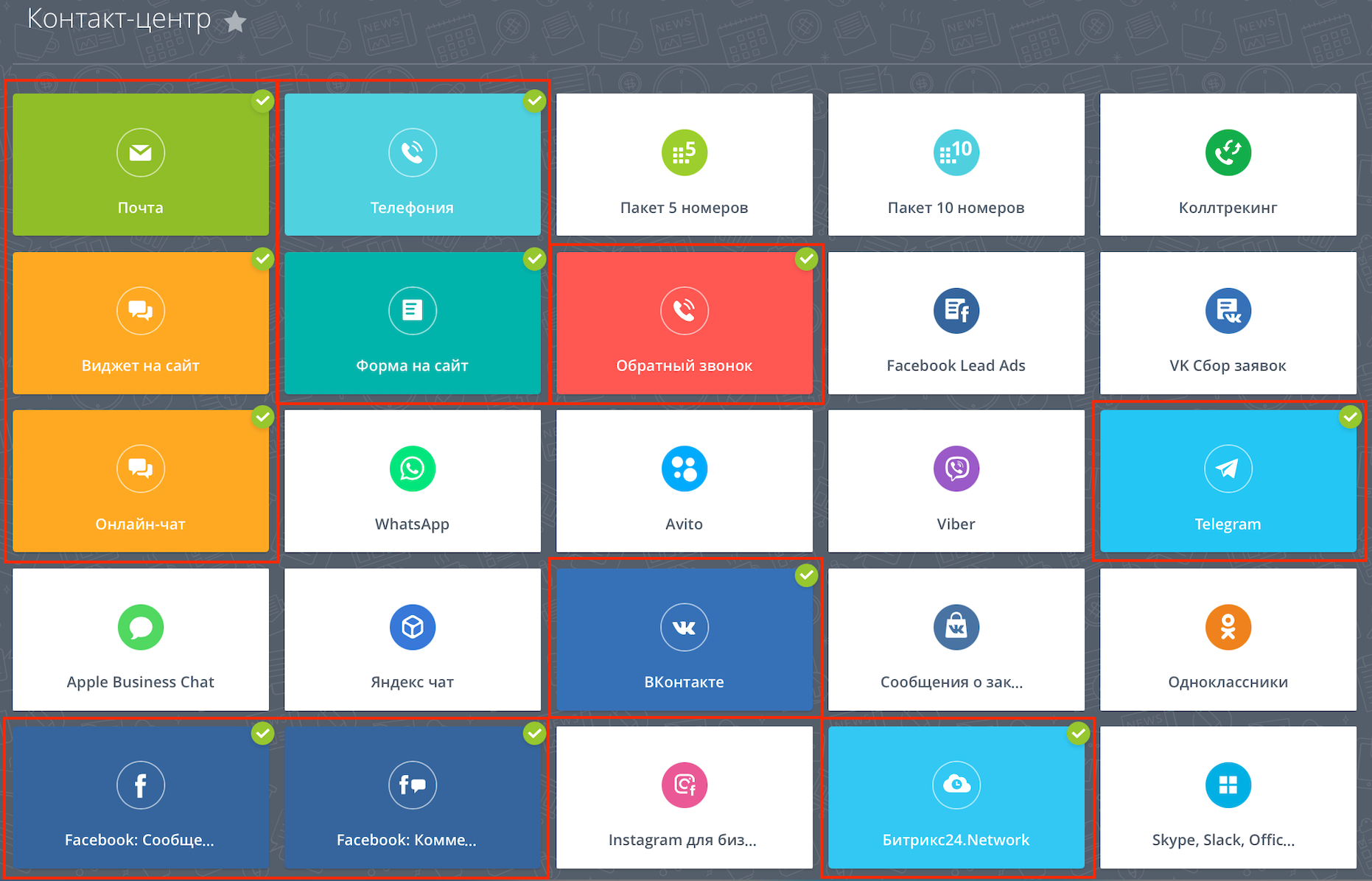Click the Пакет 5 номеров label
The width and height of the screenshot is (1372, 881).
pyautogui.click(x=684, y=208)
